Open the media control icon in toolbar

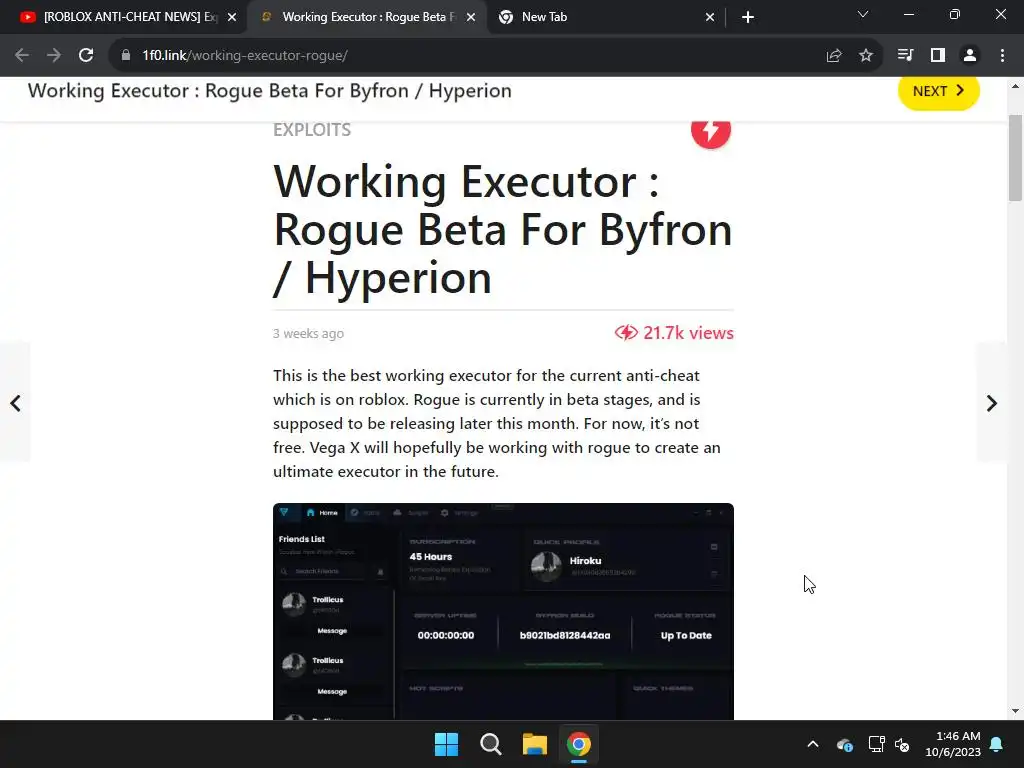905,56
